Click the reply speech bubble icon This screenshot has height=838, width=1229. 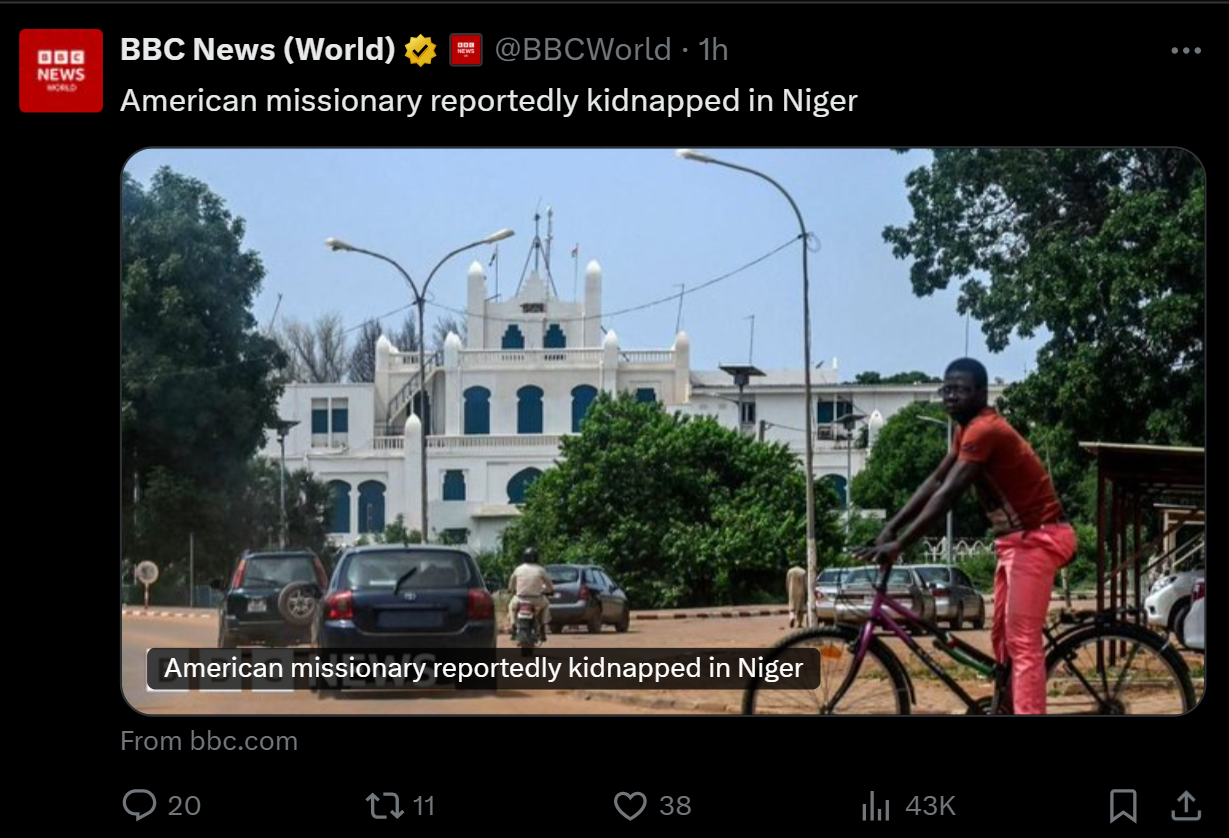pyautogui.click(x=139, y=805)
